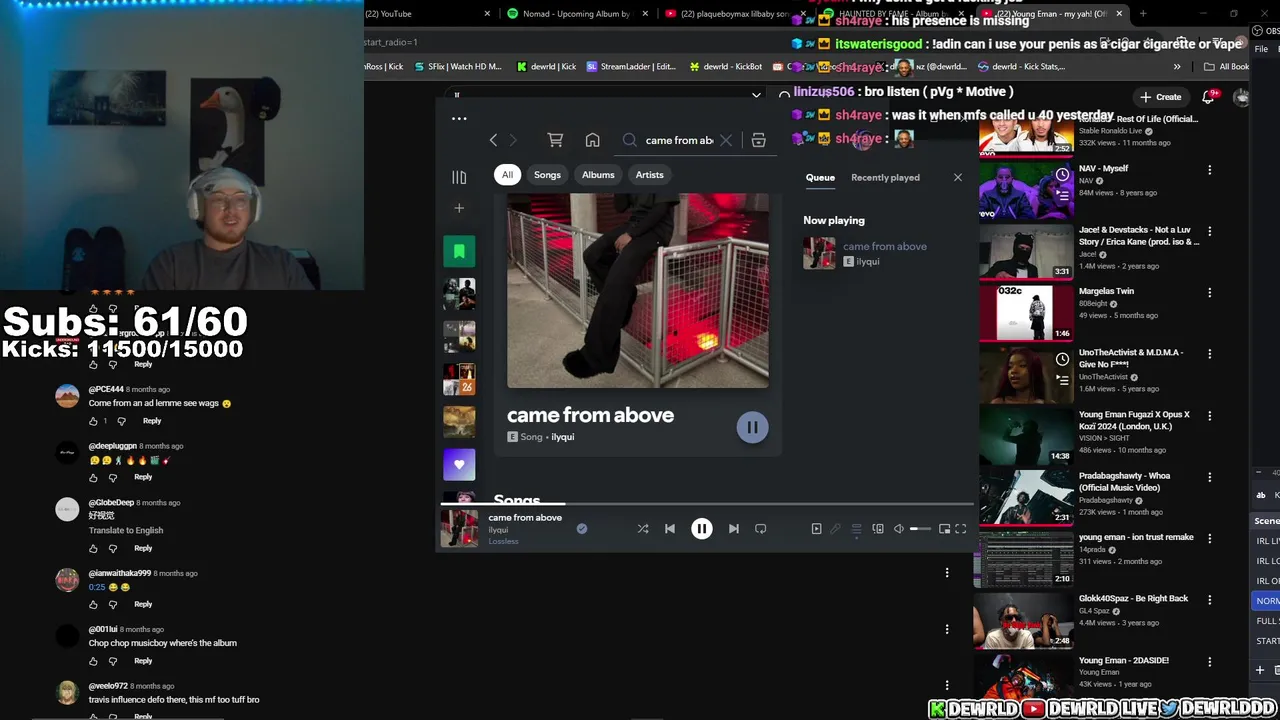Open the Margelas Twin video thumbnail

pos(1025,314)
